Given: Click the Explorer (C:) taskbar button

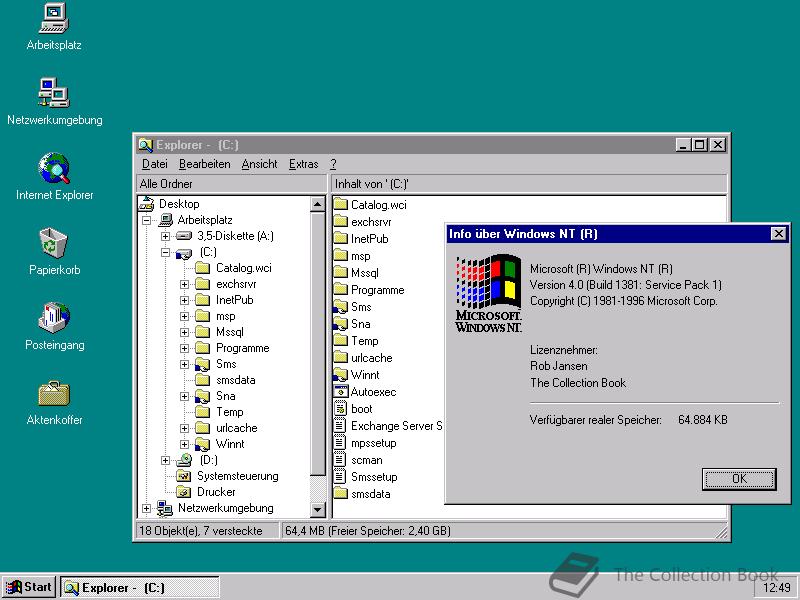Looking at the screenshot, I should pos(140,587).
